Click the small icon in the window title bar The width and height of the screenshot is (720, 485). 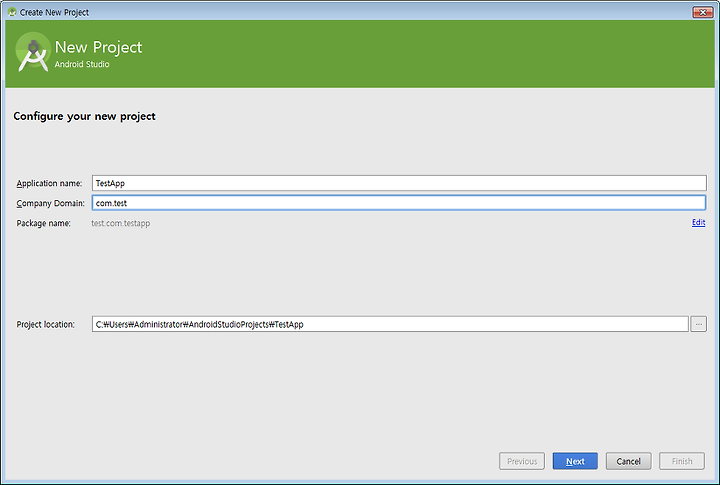point(12,12)
